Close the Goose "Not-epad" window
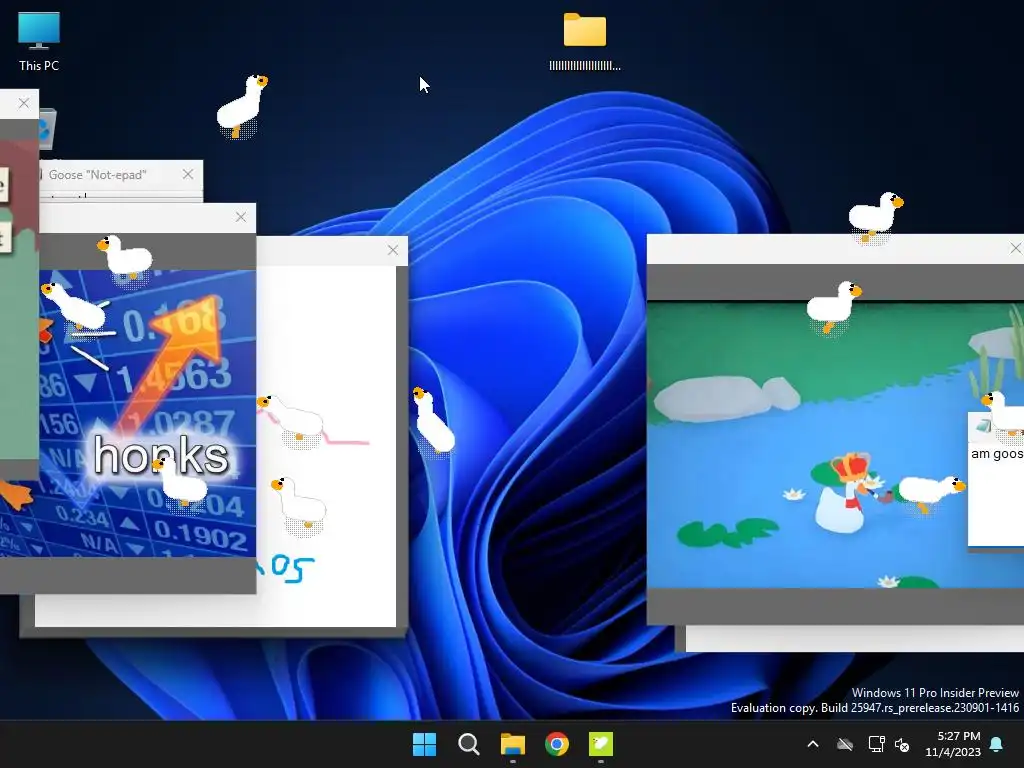Viewport: 1024px width, 768px height. pyautogui.click(x=188, y=174)
